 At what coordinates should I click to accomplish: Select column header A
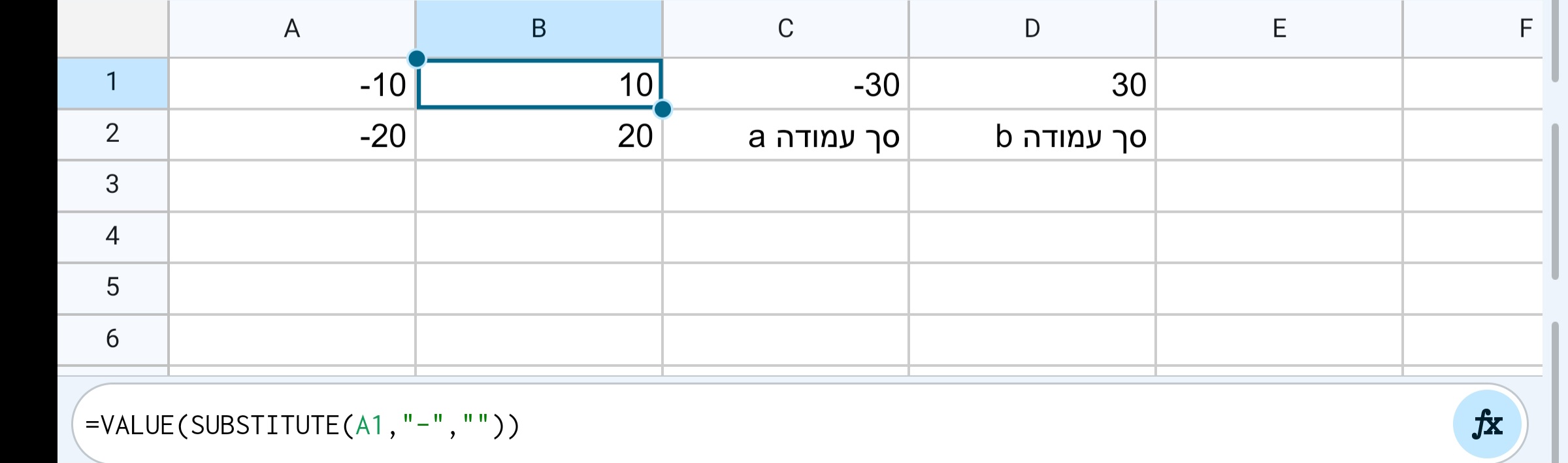tap(292, 27)
